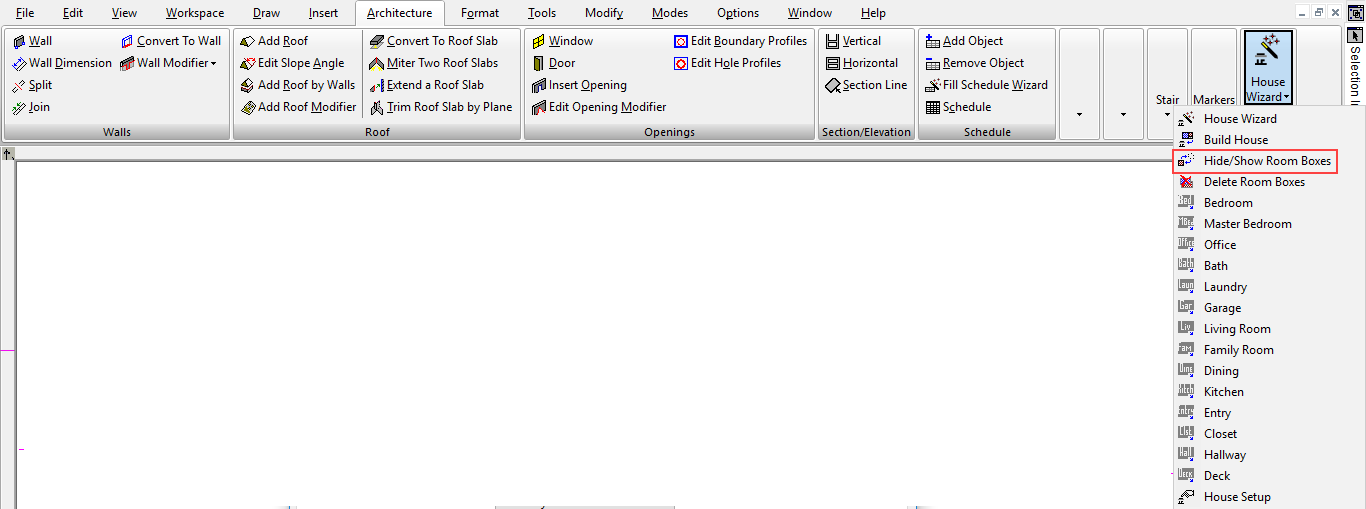Image resolution: width=1366 pixels, height=509 pixels.
Task: Open the File menu
Action: [x=25, y=13]
